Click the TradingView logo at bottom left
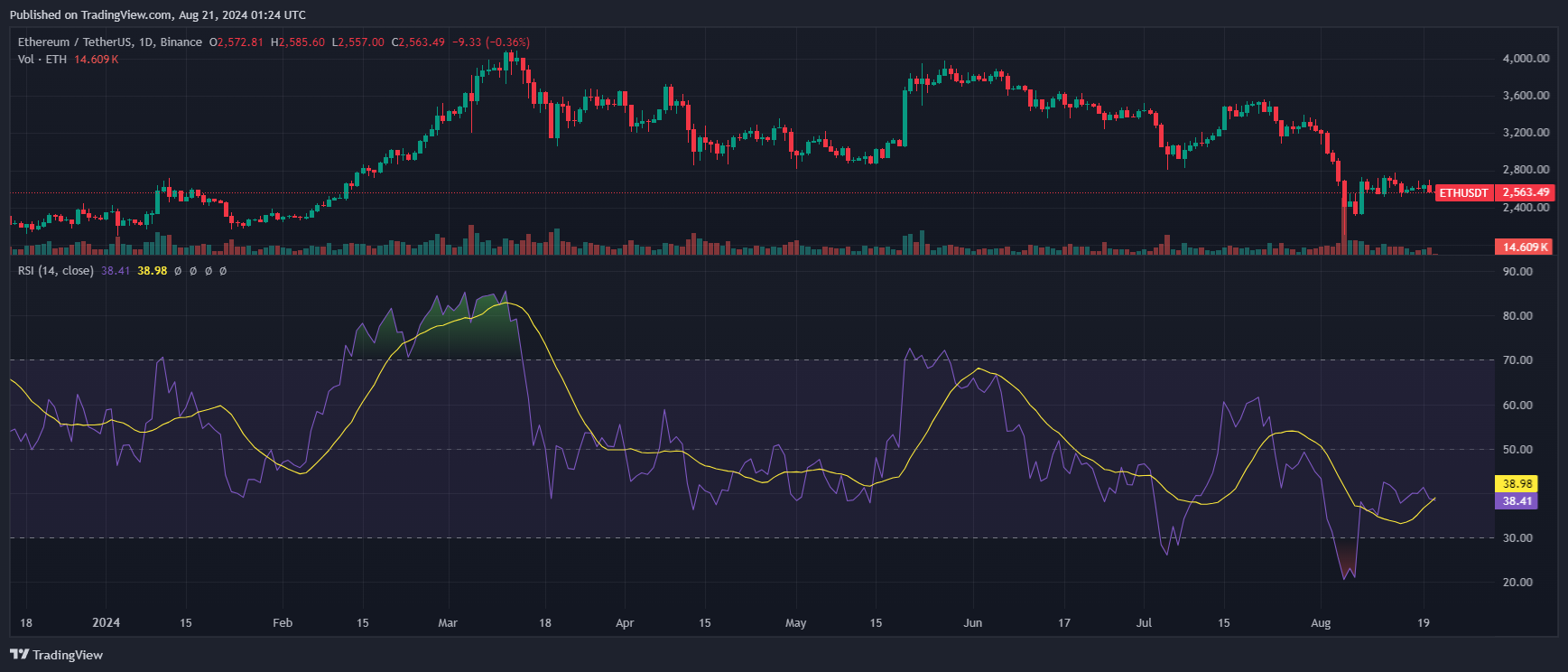Viewport: 1568px width, 672px height. [x=56, y=655]
